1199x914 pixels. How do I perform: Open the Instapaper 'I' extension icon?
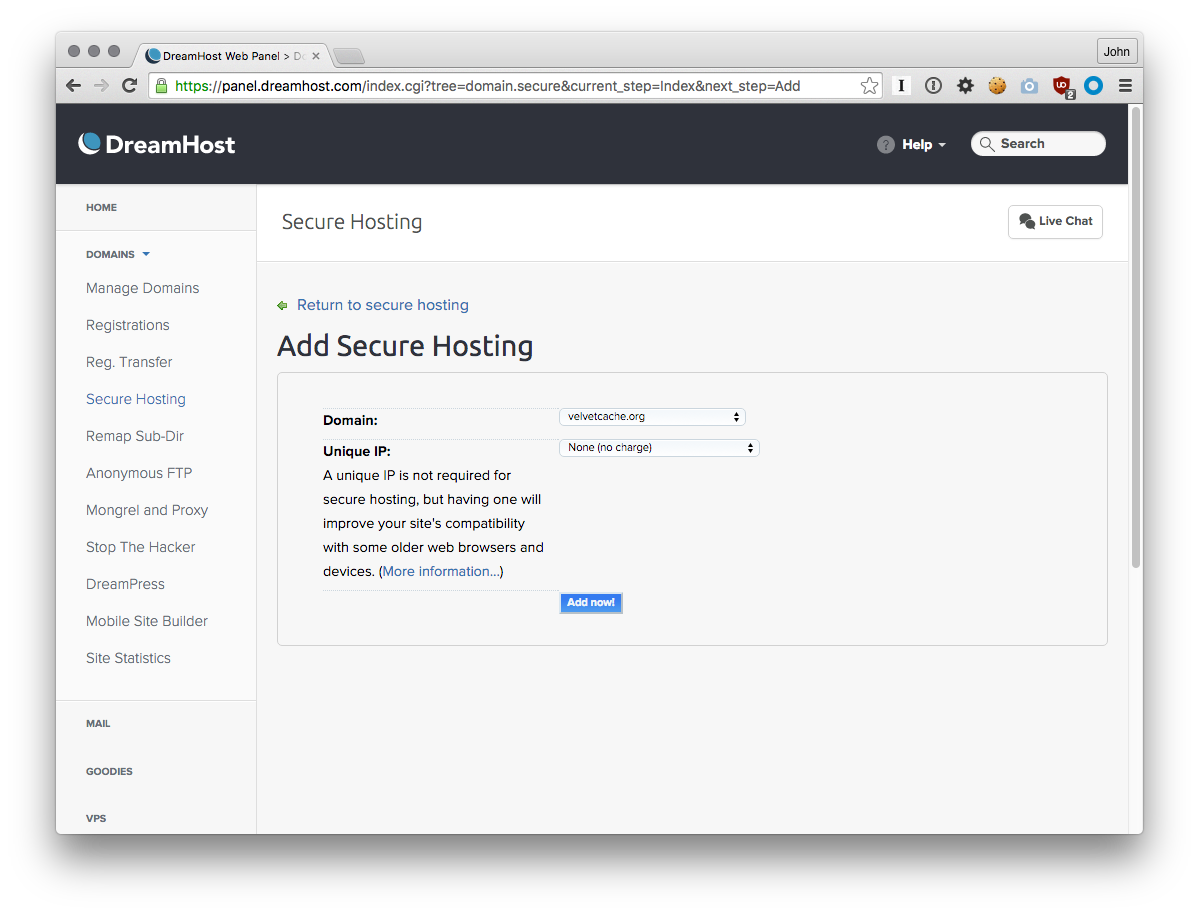[x=902, y=86]
